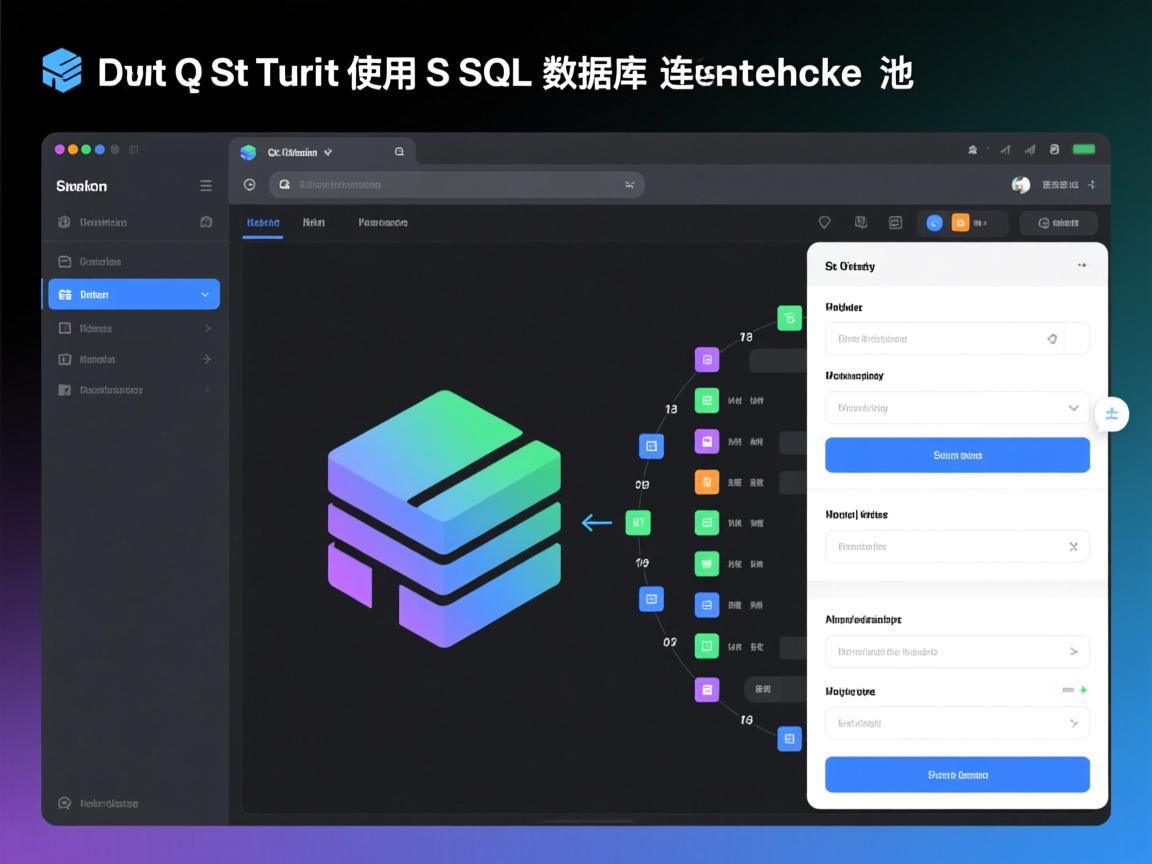Toggle the orange square switch in the toolbar

963,222
